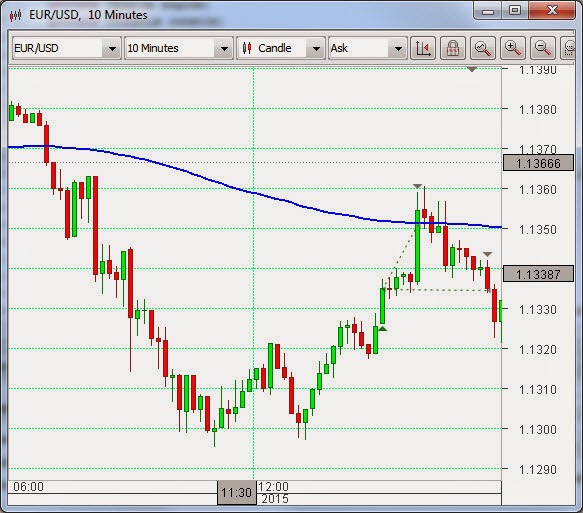Click the gray triangle marker at the chart top
This screenshot has height=513, width=583.
pyautogui.click(x=472, y=69)
